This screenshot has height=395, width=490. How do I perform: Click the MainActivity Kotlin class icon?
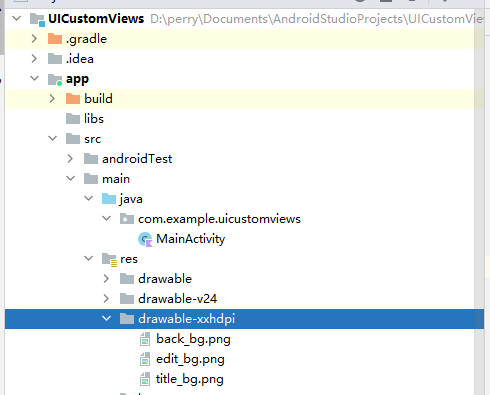click(145, 239)
